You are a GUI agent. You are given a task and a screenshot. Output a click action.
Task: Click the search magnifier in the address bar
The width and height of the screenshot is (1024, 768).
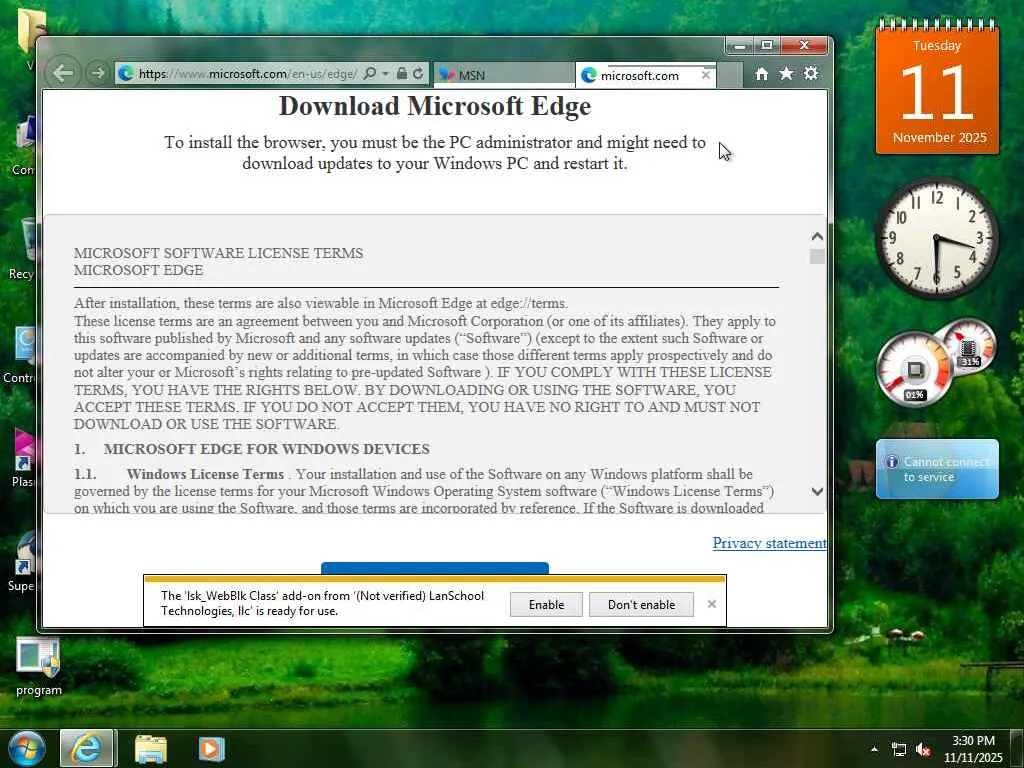pos(370,74)
